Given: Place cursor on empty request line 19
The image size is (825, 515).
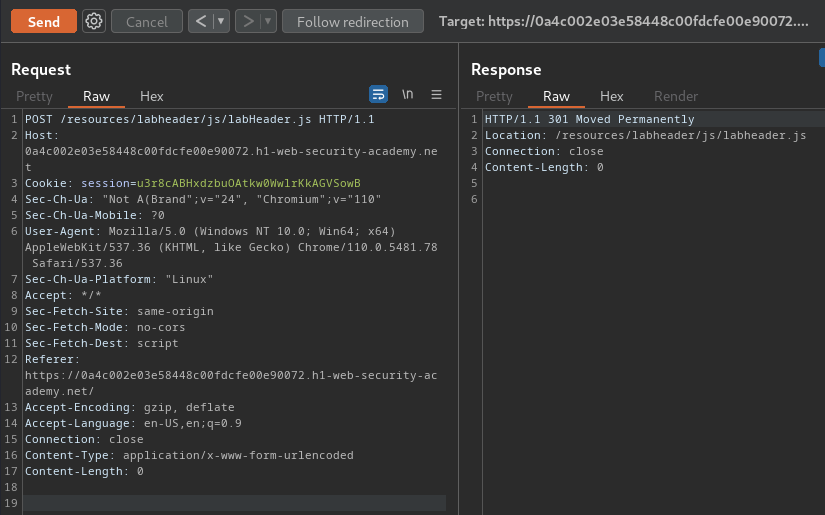Looking at the screenshot, I should tap(234, 503).
